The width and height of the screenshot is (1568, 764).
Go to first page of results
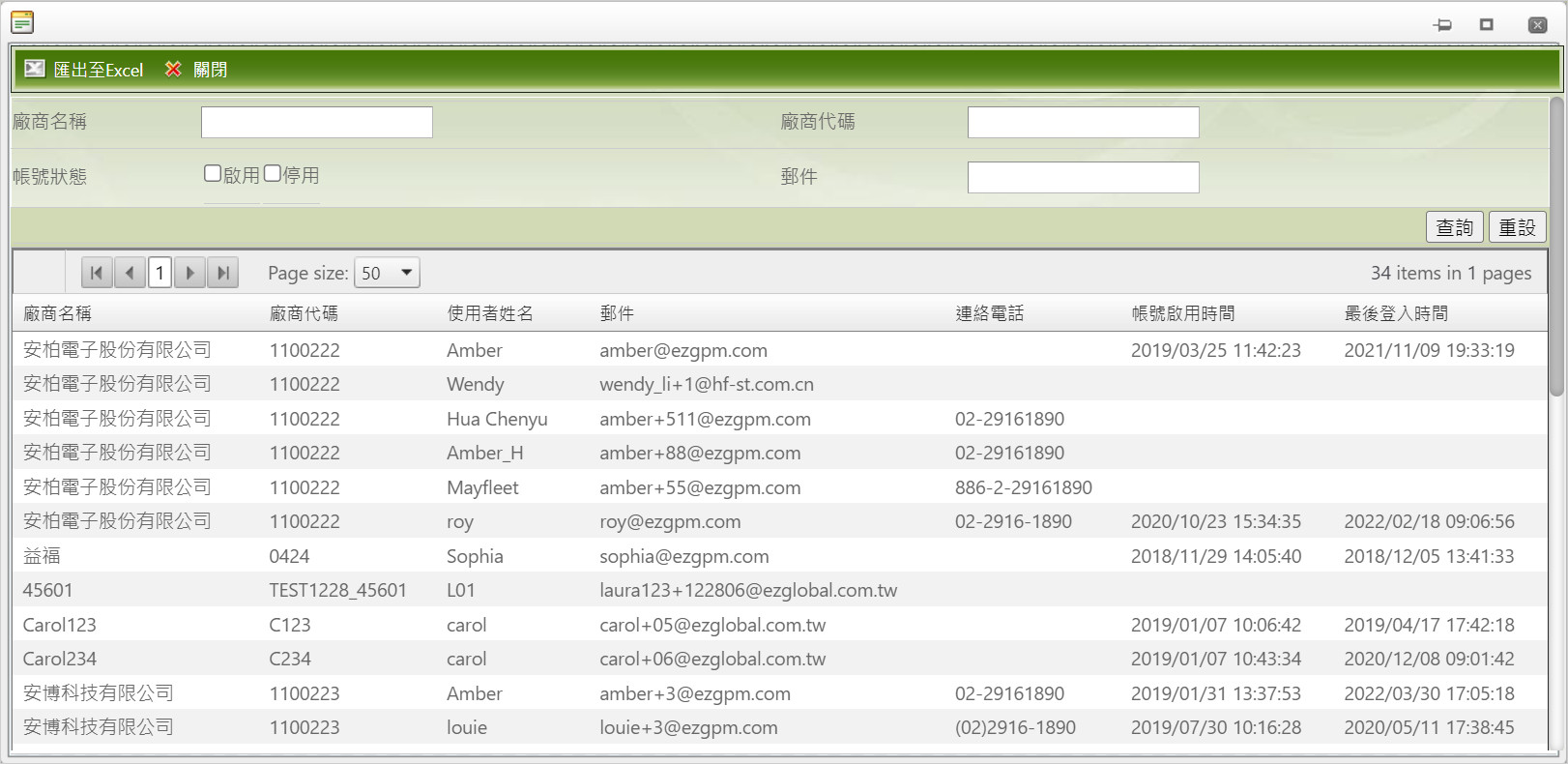[97, 273]
